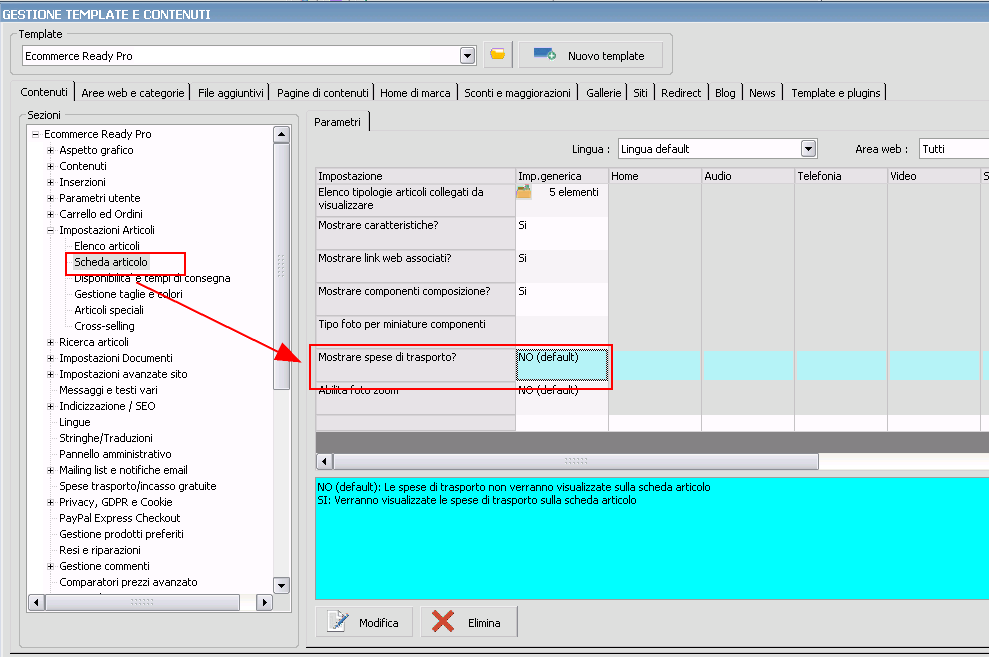
Task: Expand the Aspetto grafico tree node
Action: (50, 150)
